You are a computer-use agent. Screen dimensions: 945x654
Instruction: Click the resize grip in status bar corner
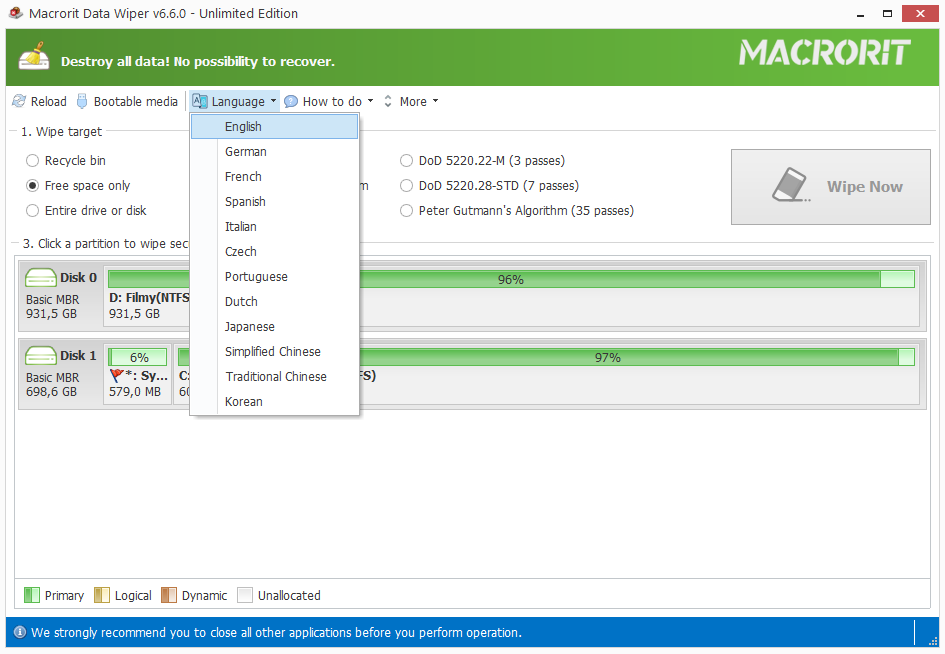tap(933, 641)
